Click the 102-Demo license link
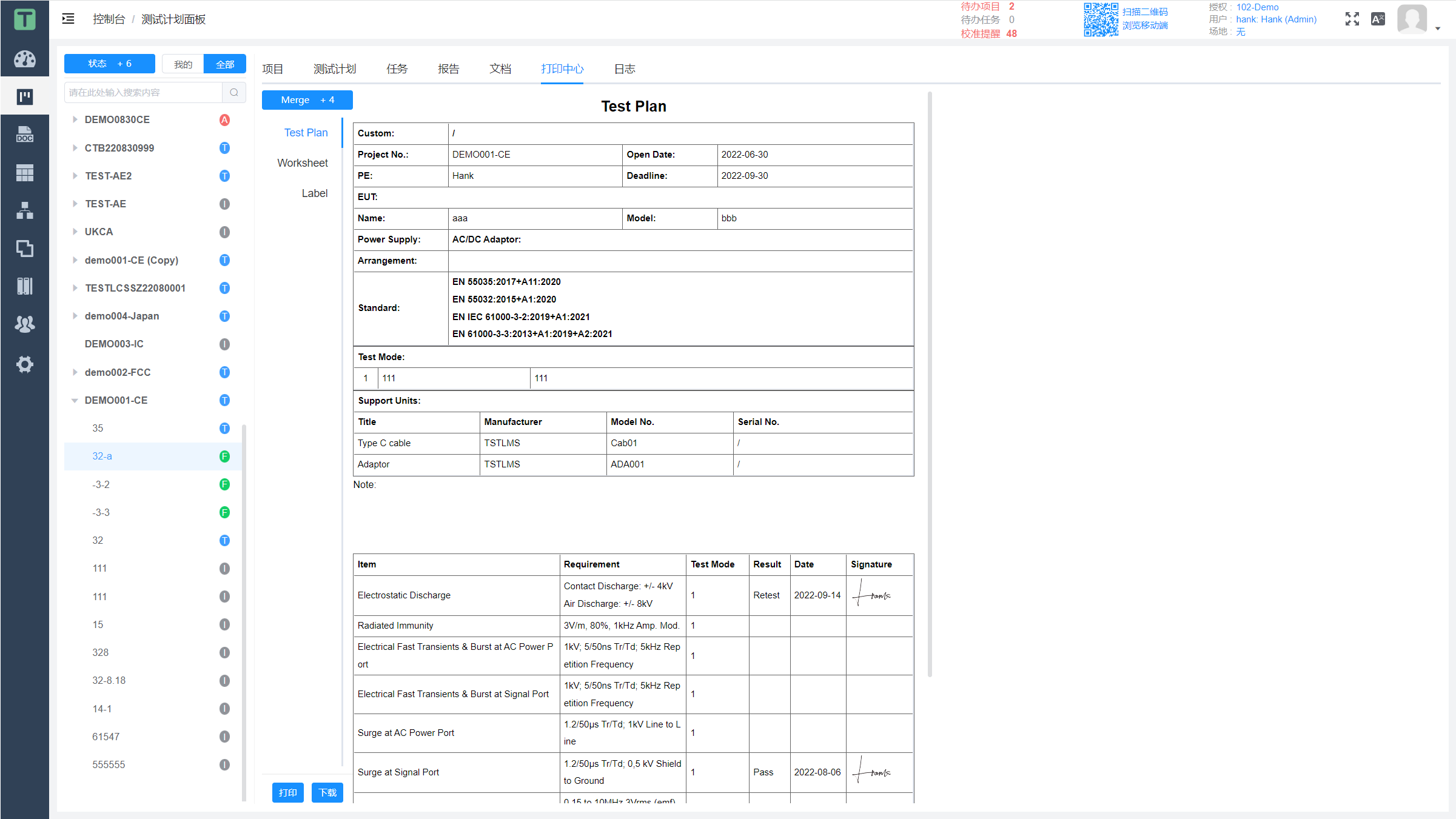Image resolution: width=1456 pixels, height=819 pixels. point(1257,7)
